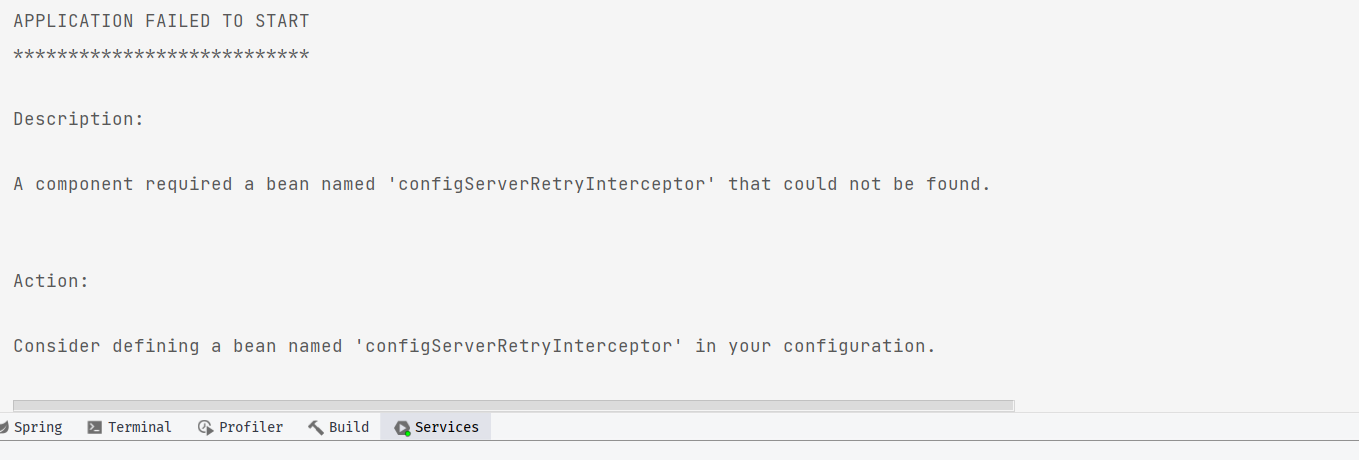Click the Profiler gauge icon
Image resolution: width=1359 pixels, height=460 pixels.
click(205, 427)
